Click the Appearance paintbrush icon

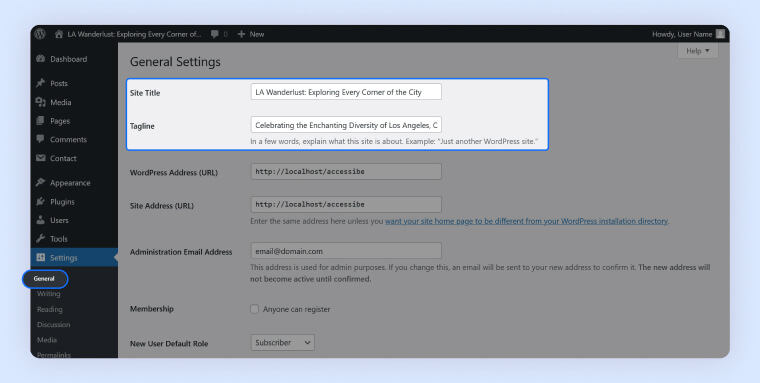pos(41,182)
